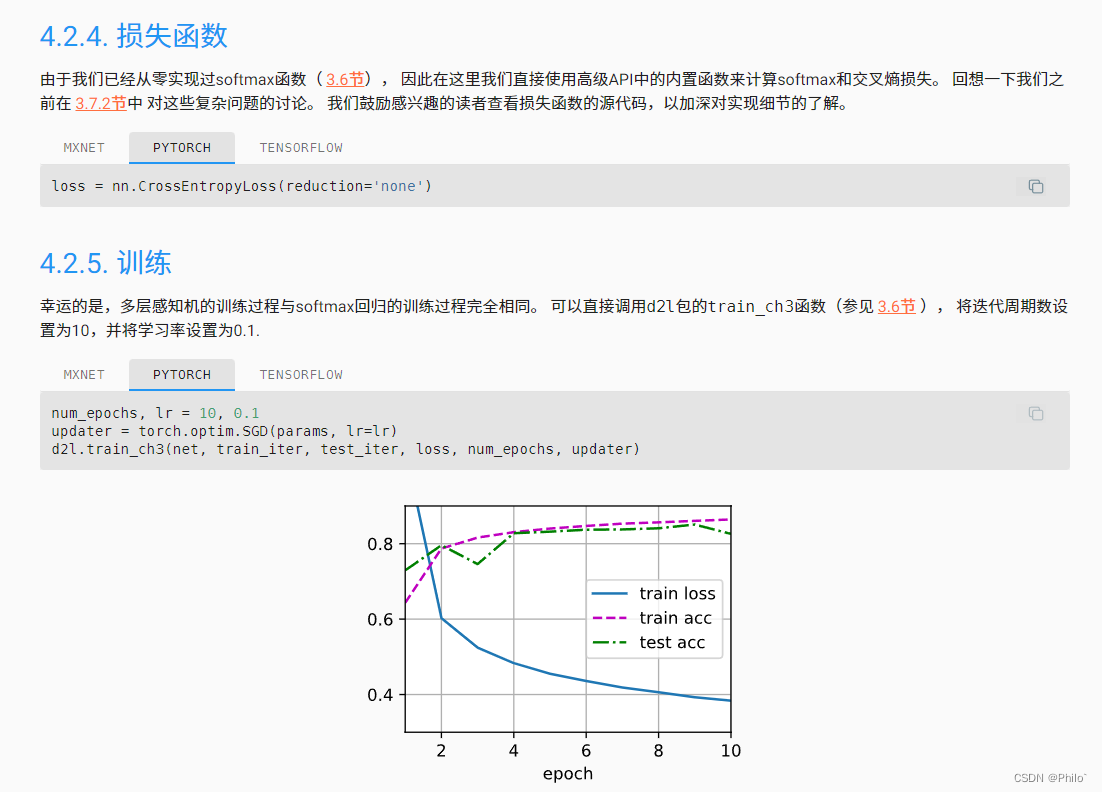Copy the train_ch3 training code block
1102x792 pixels.
(x=1035, y=413)
